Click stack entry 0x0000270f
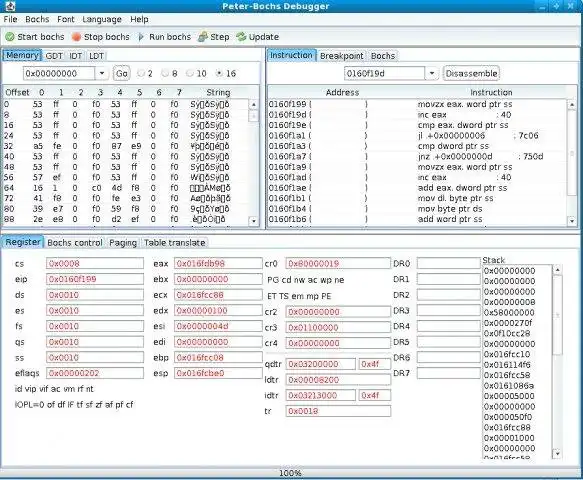583x480 pixels. [x=508, y=323]
